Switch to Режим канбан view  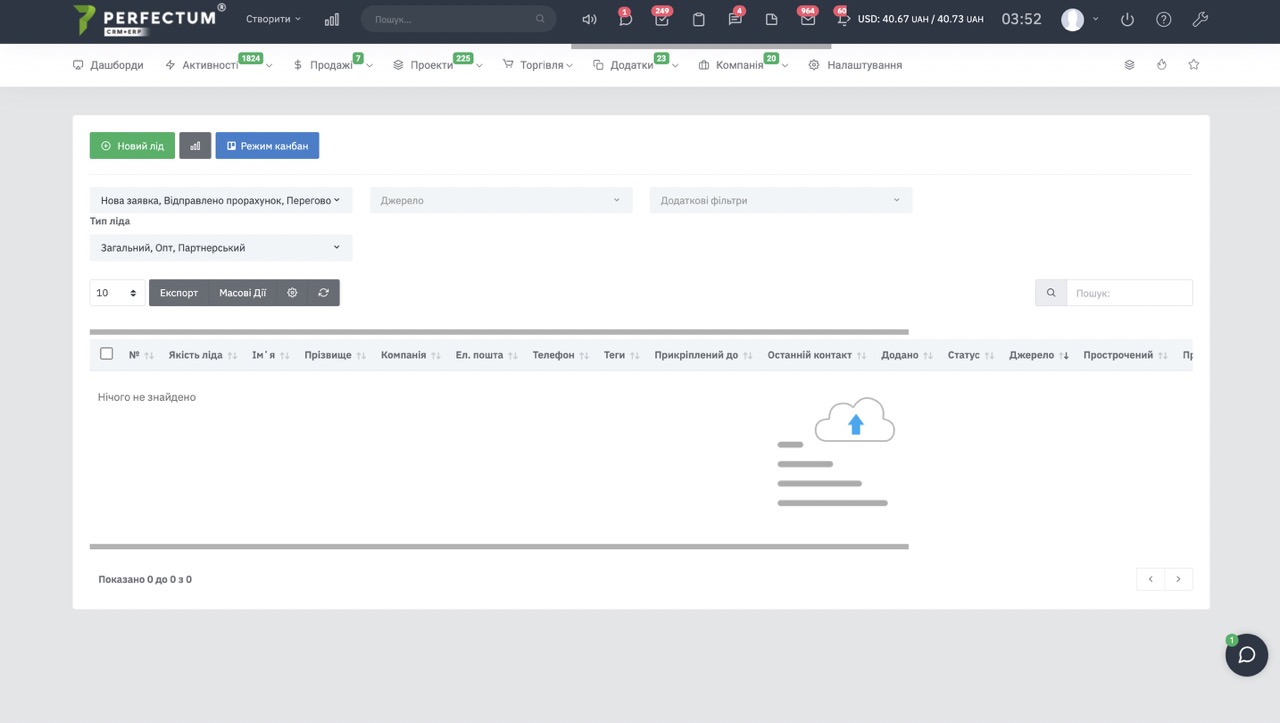pos(267,146)
